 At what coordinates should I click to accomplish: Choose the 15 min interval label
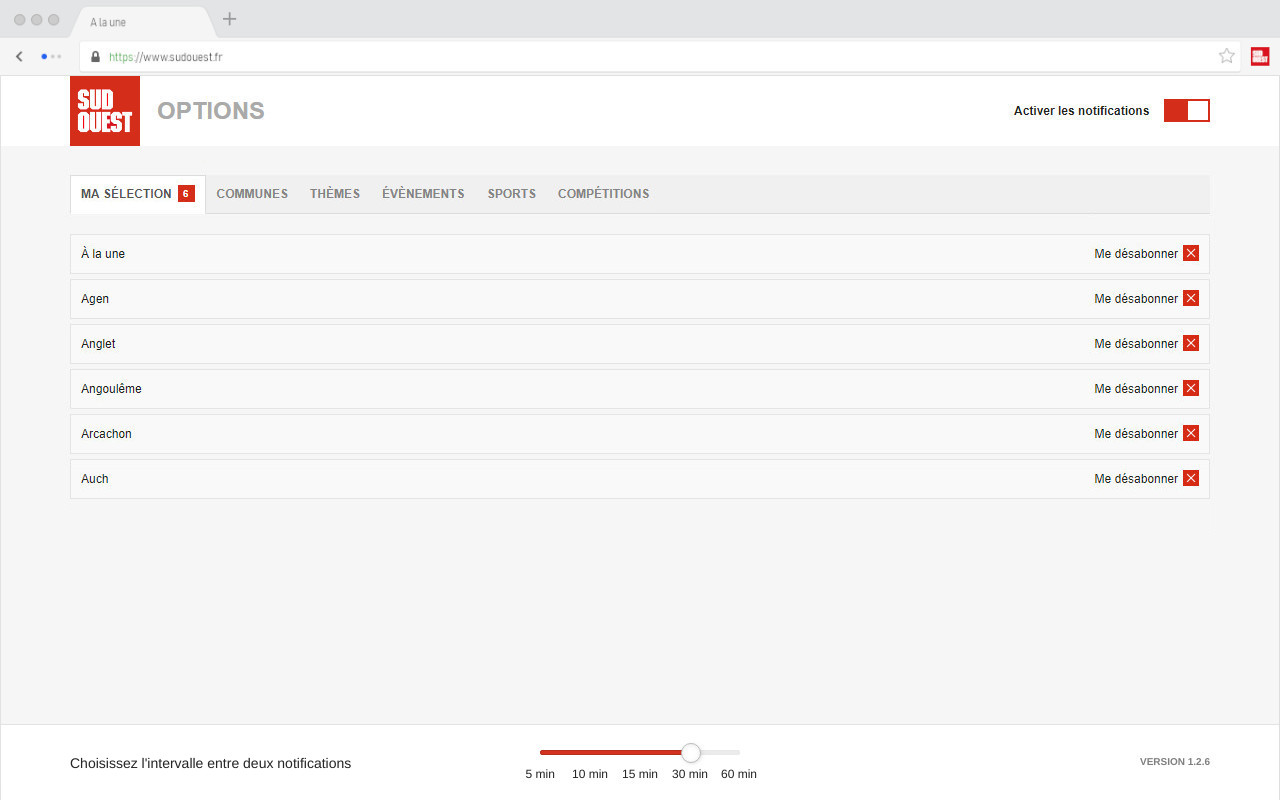click(x=640, y=774)
